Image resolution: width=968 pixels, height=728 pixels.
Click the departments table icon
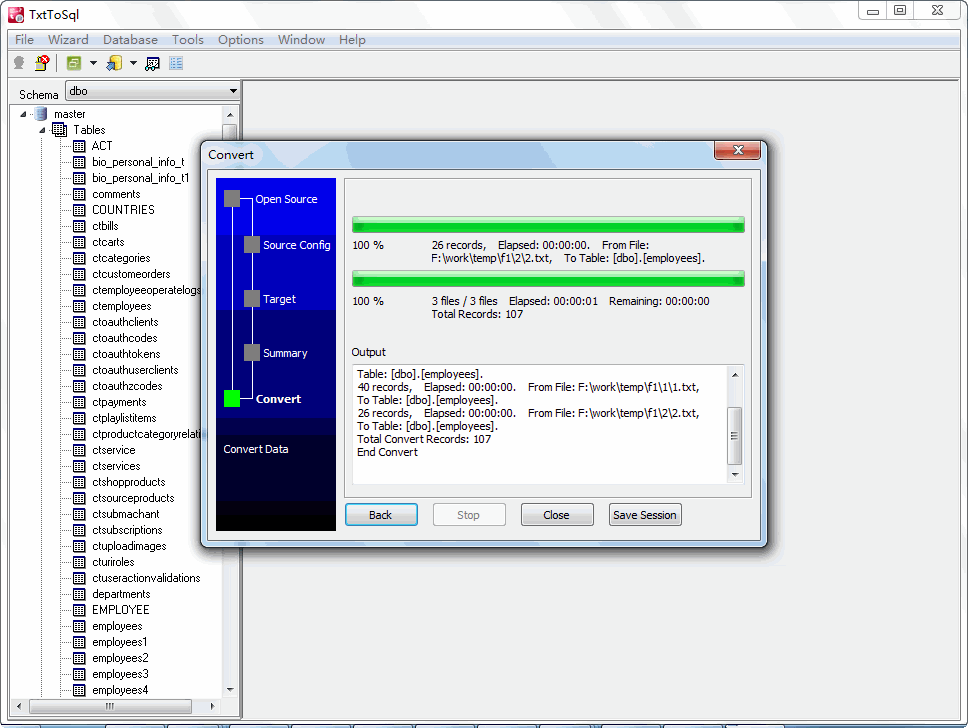coord(79,595)
